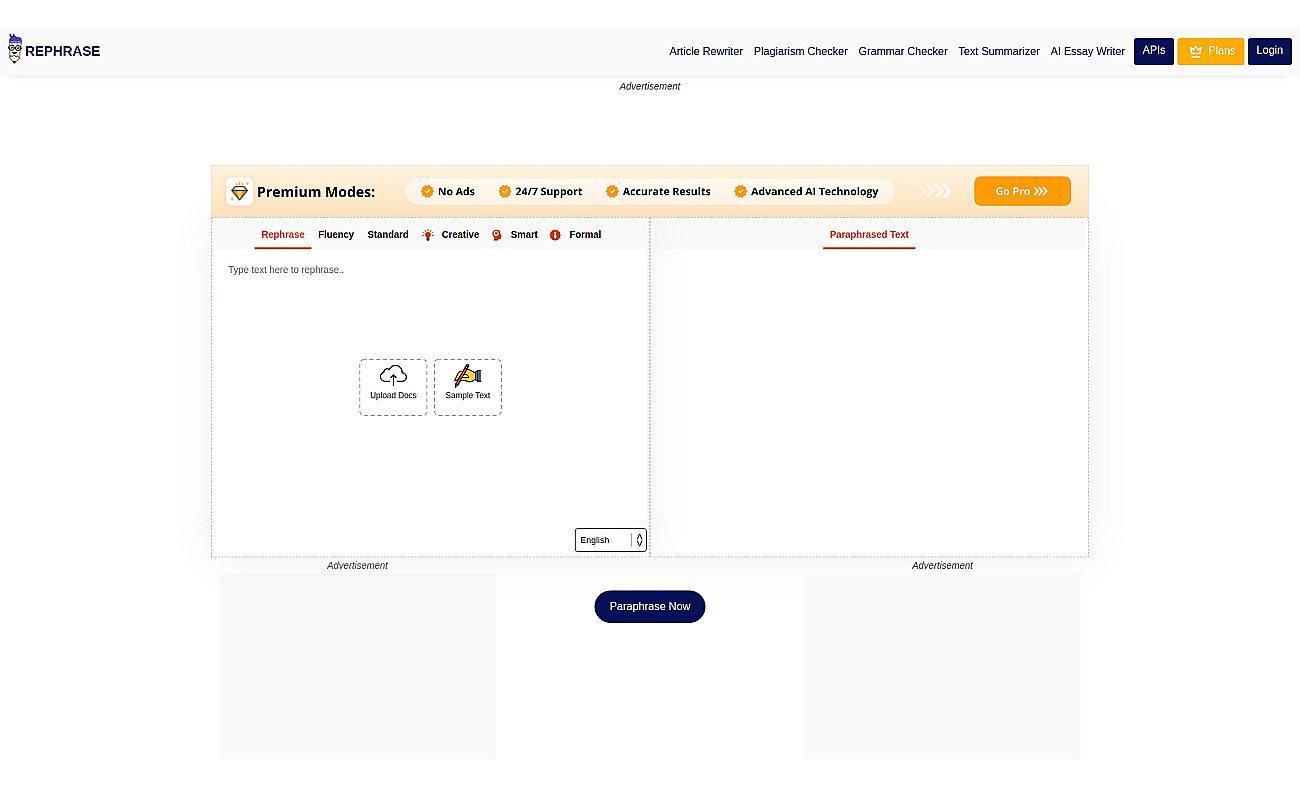This screenshot has height=788, width=1300.
Task: Click the faded chevron arrows before Go Pro
Action: (x=935, y=191)
